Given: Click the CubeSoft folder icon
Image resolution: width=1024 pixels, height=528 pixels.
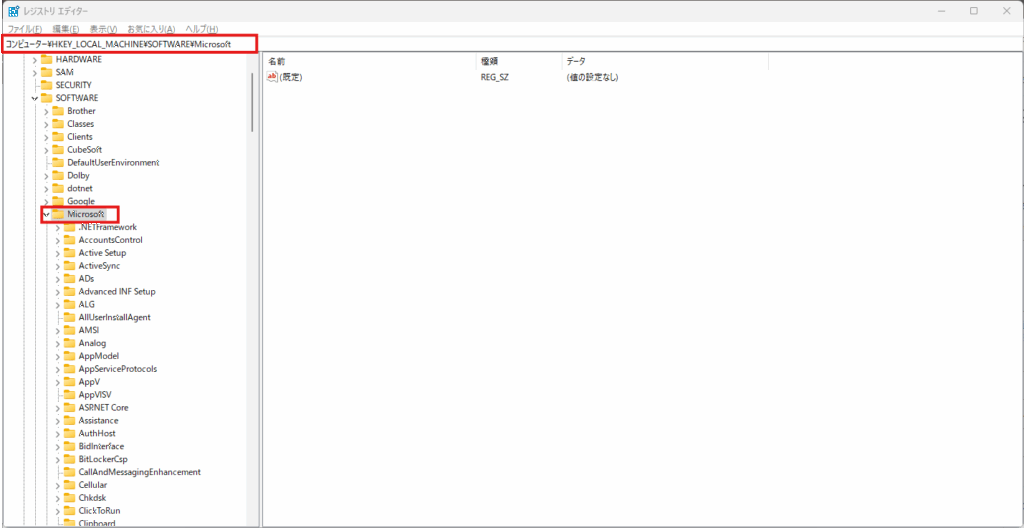Looking at the screenshot, I should pyautogui.click(x=57, y=149).
